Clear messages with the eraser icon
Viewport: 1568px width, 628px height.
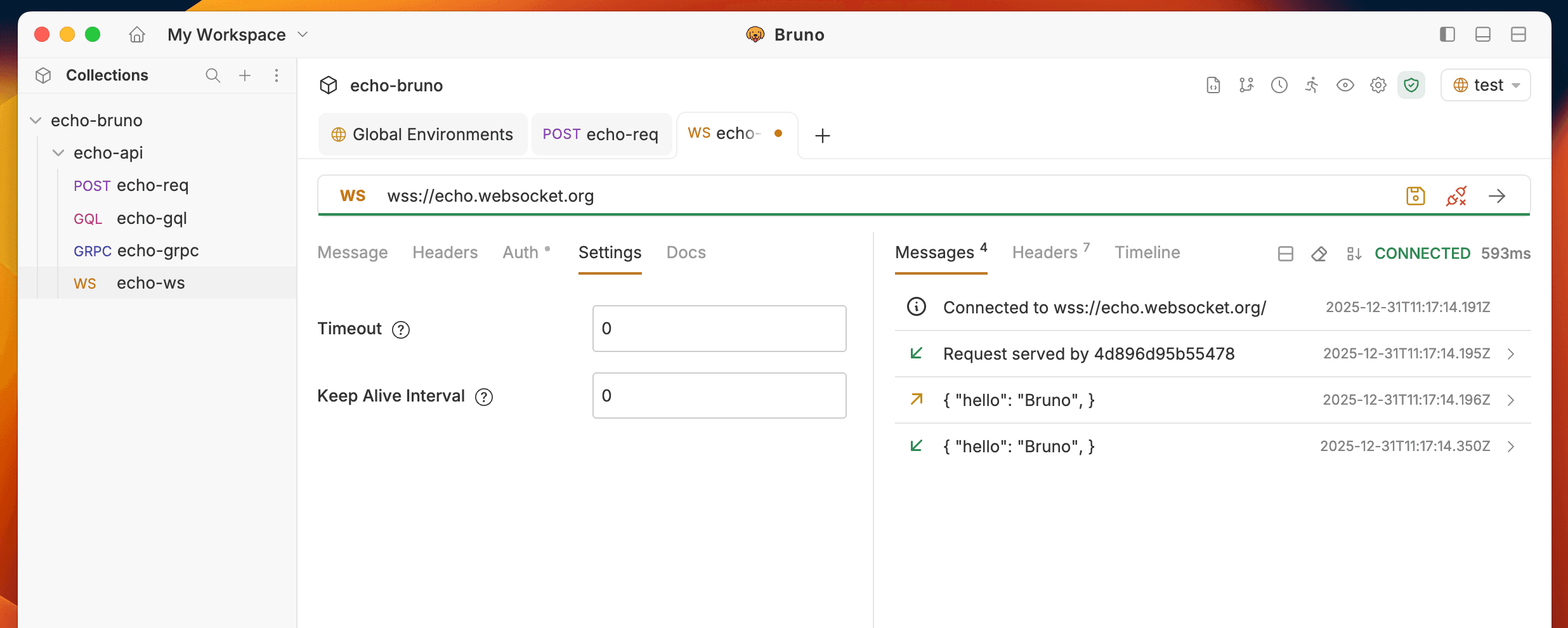pos(1319,253)
